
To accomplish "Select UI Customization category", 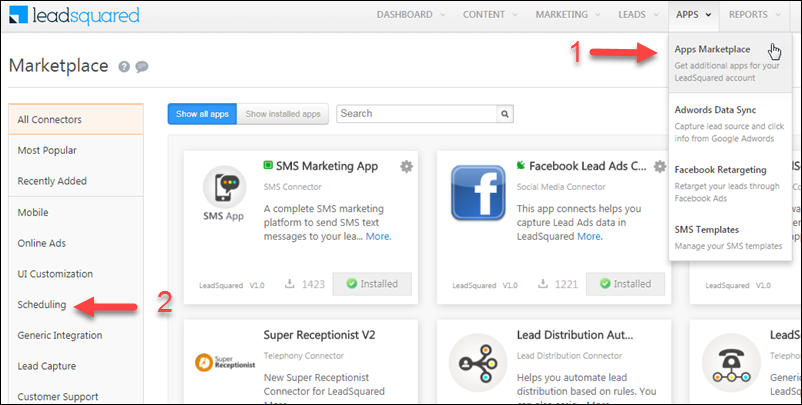I will click(x=76, y=274).
